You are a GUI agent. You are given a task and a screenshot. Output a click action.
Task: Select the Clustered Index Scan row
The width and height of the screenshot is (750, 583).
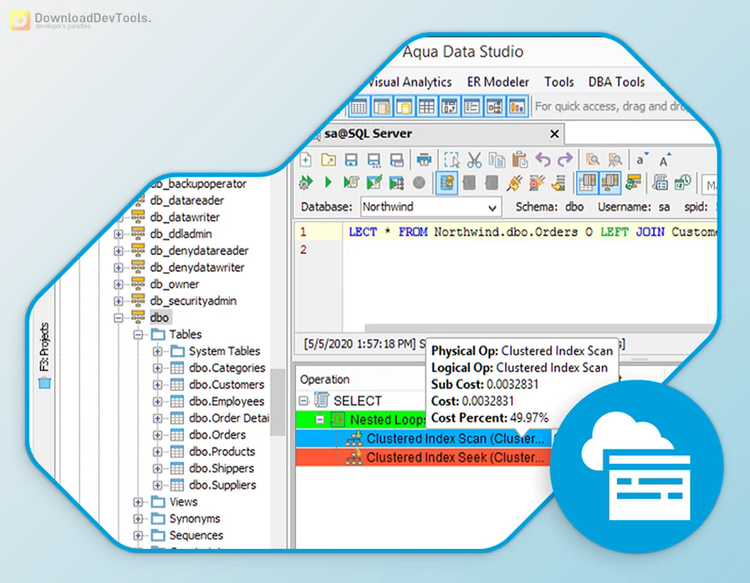pos(423,439)
